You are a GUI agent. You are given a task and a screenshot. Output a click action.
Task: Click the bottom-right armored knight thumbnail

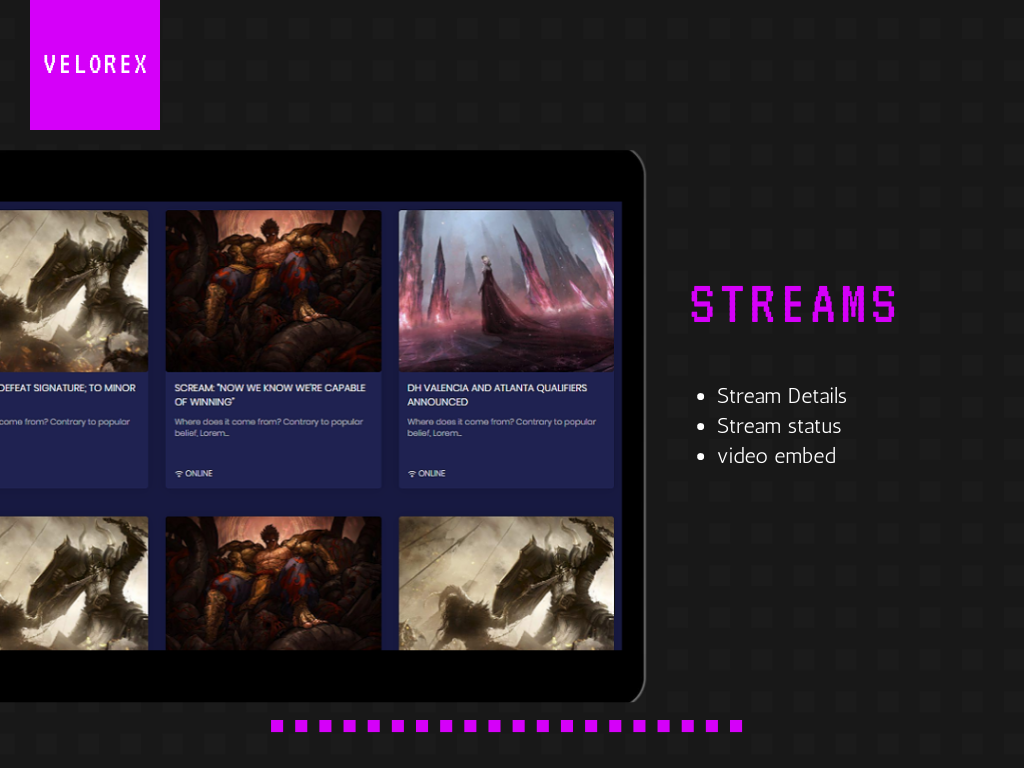click(506, 583)
